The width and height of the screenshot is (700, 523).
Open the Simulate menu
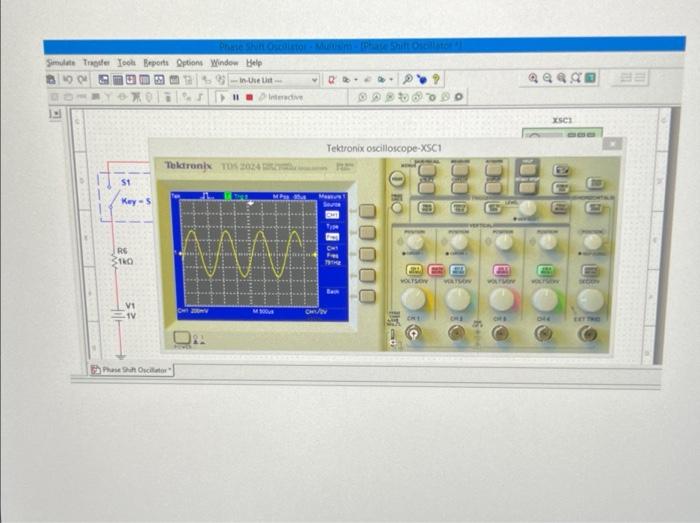(61, 62)
